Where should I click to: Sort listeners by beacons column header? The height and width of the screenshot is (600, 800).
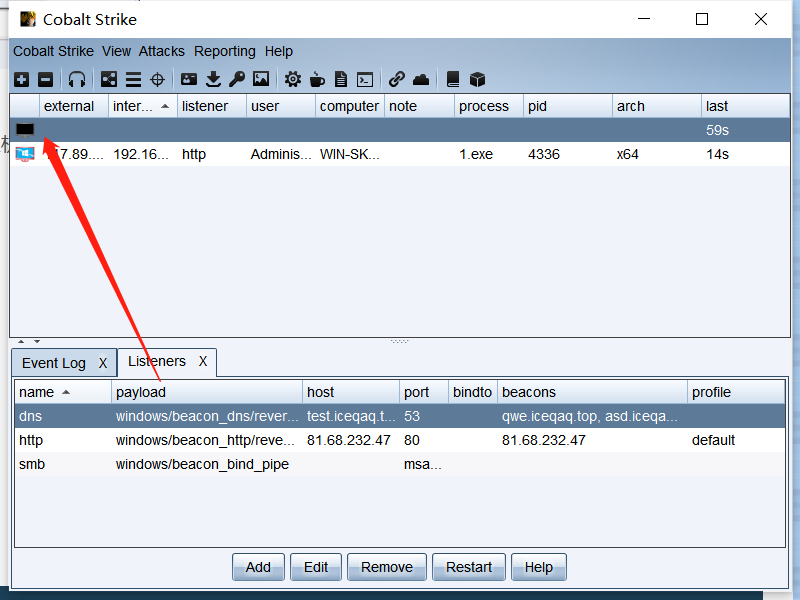(592, 392)
